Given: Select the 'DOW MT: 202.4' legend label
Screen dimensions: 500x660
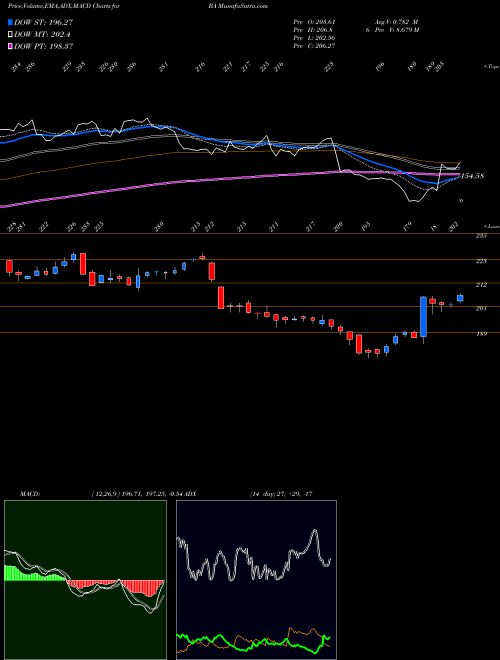Looking at the screenshot, I should (x=42, y=34).
